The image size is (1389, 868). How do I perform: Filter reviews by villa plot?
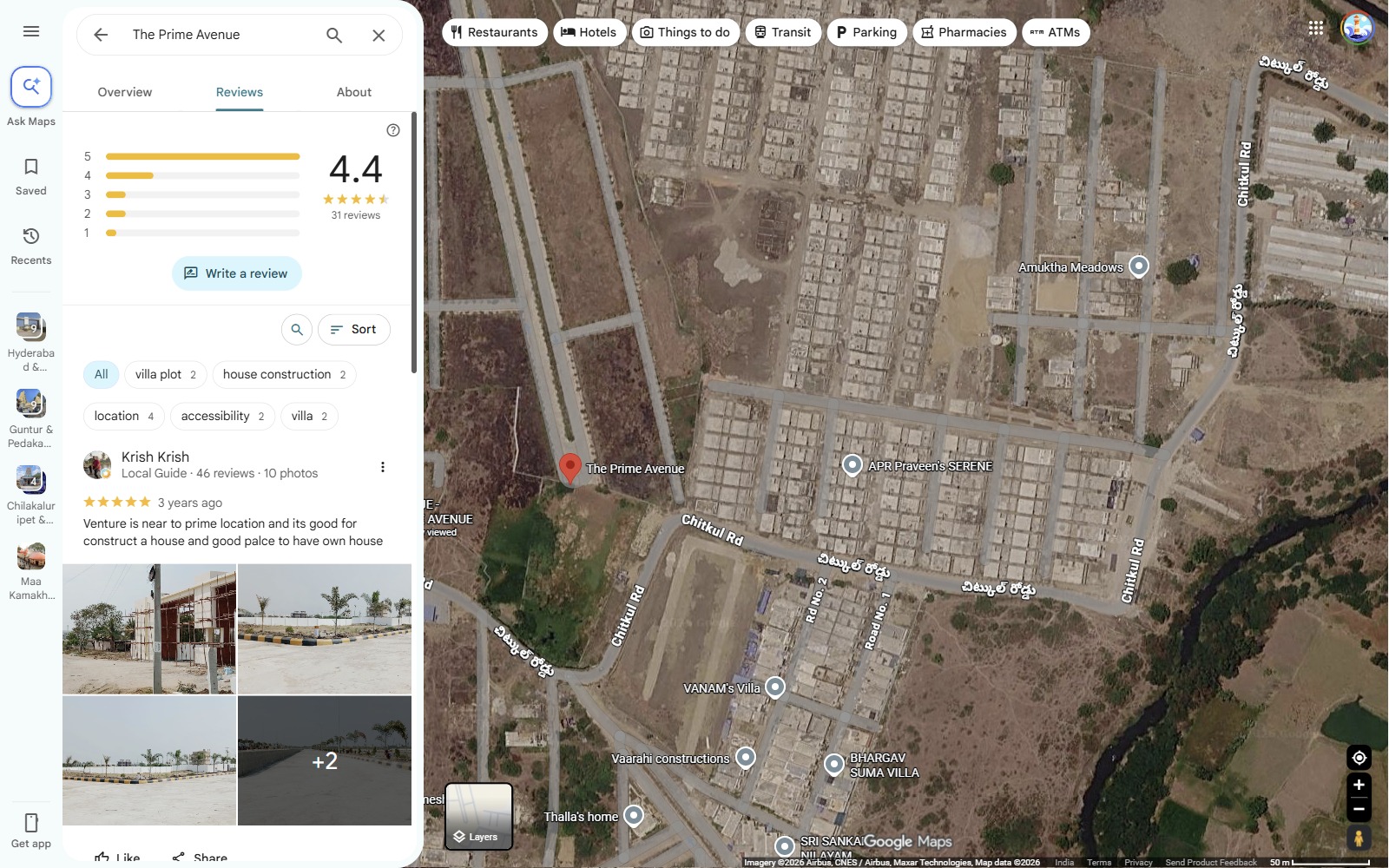pyautogui.click(x=166, y=375)
